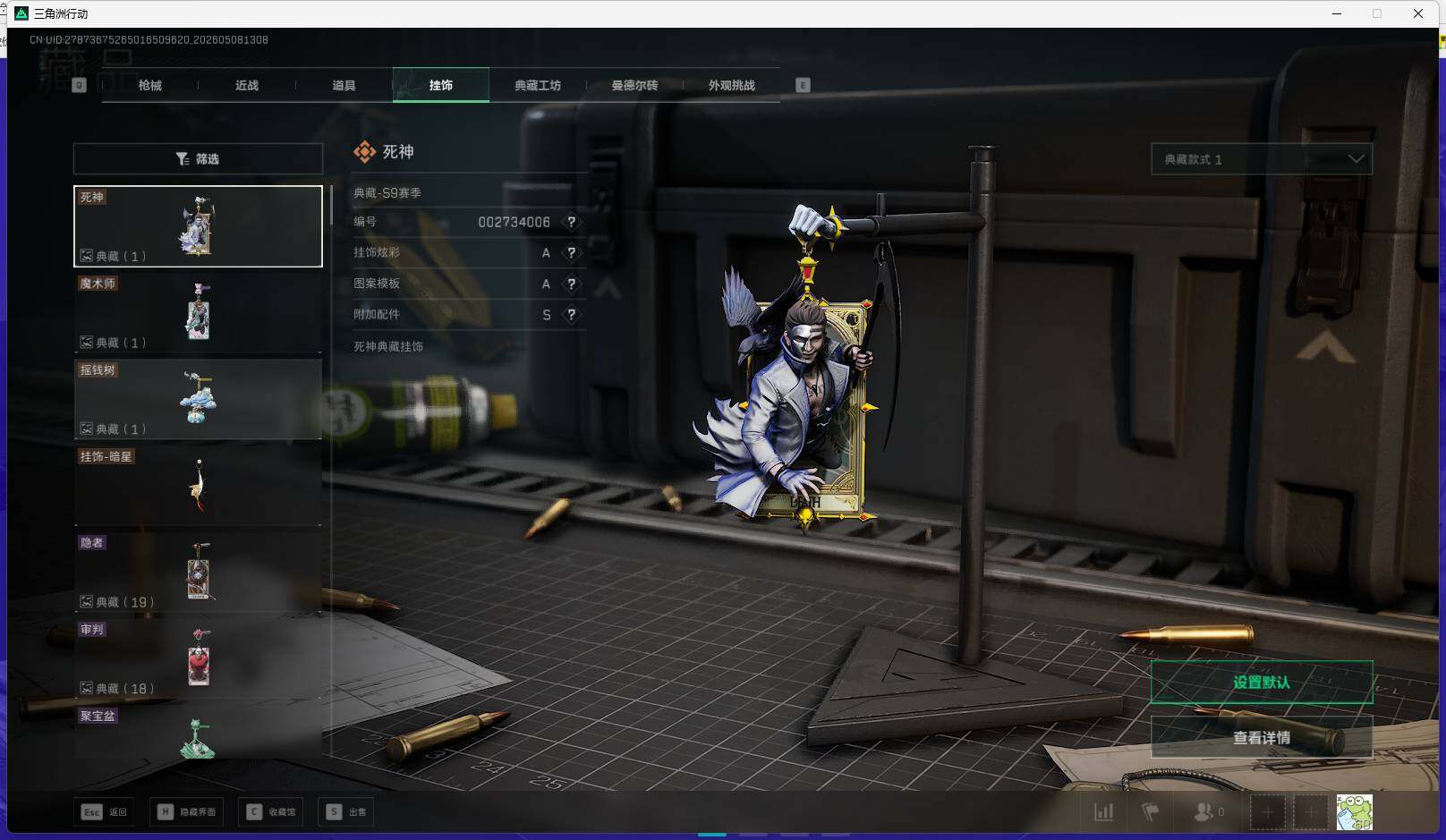The height and width of the screenshot is (840, 1446).
Task: Open the 枪械 tab
Action: 150,85
